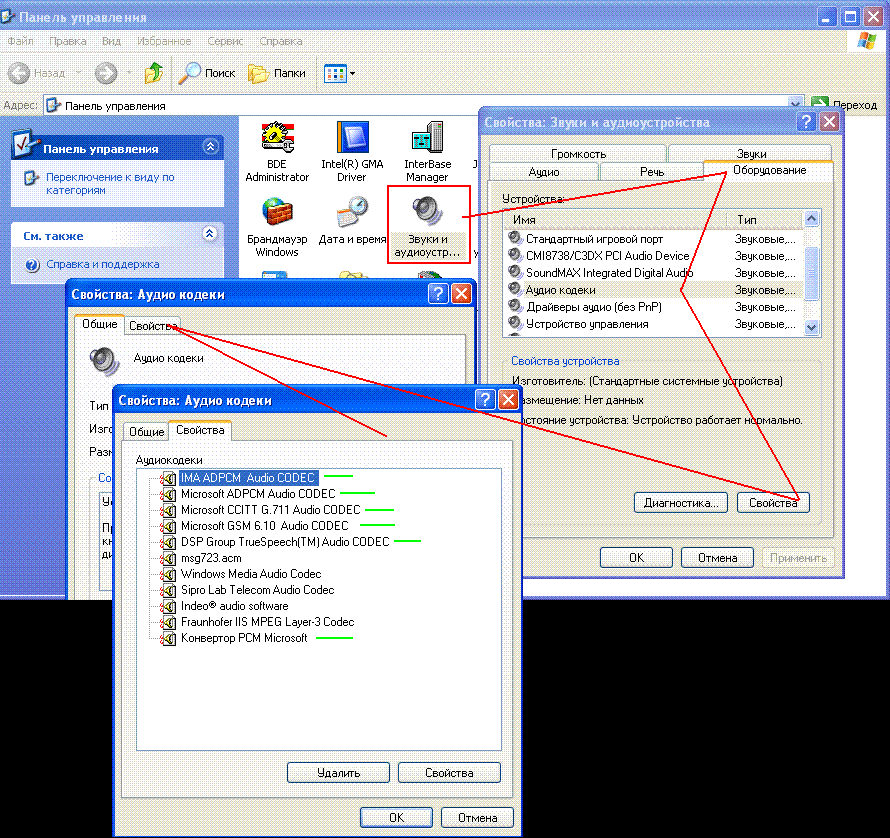The height and width of the screenshot is (838, 890).
Task: Click the Удалить button
Action: coord(338,772)
